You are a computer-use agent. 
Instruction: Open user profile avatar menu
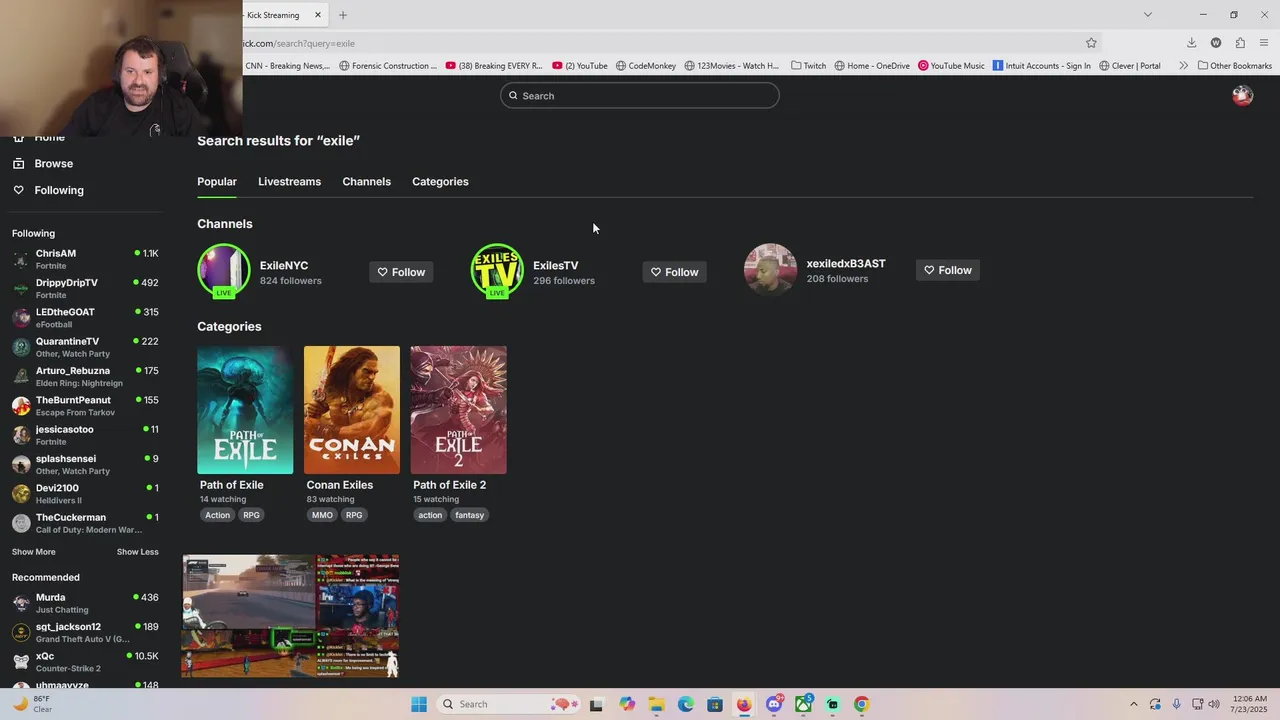tap(1242, 96)
